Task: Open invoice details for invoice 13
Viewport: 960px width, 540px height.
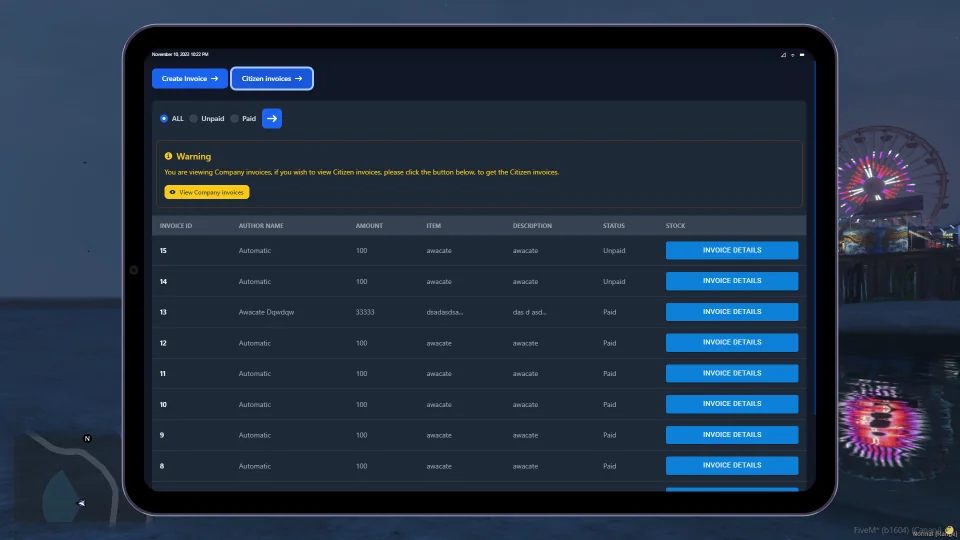Action: pos(732,312)
